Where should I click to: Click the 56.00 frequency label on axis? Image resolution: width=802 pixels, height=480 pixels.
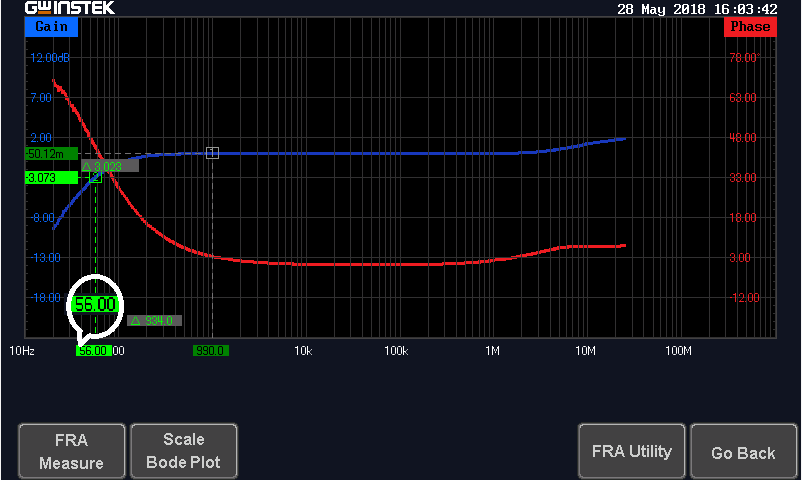(95, 351)
